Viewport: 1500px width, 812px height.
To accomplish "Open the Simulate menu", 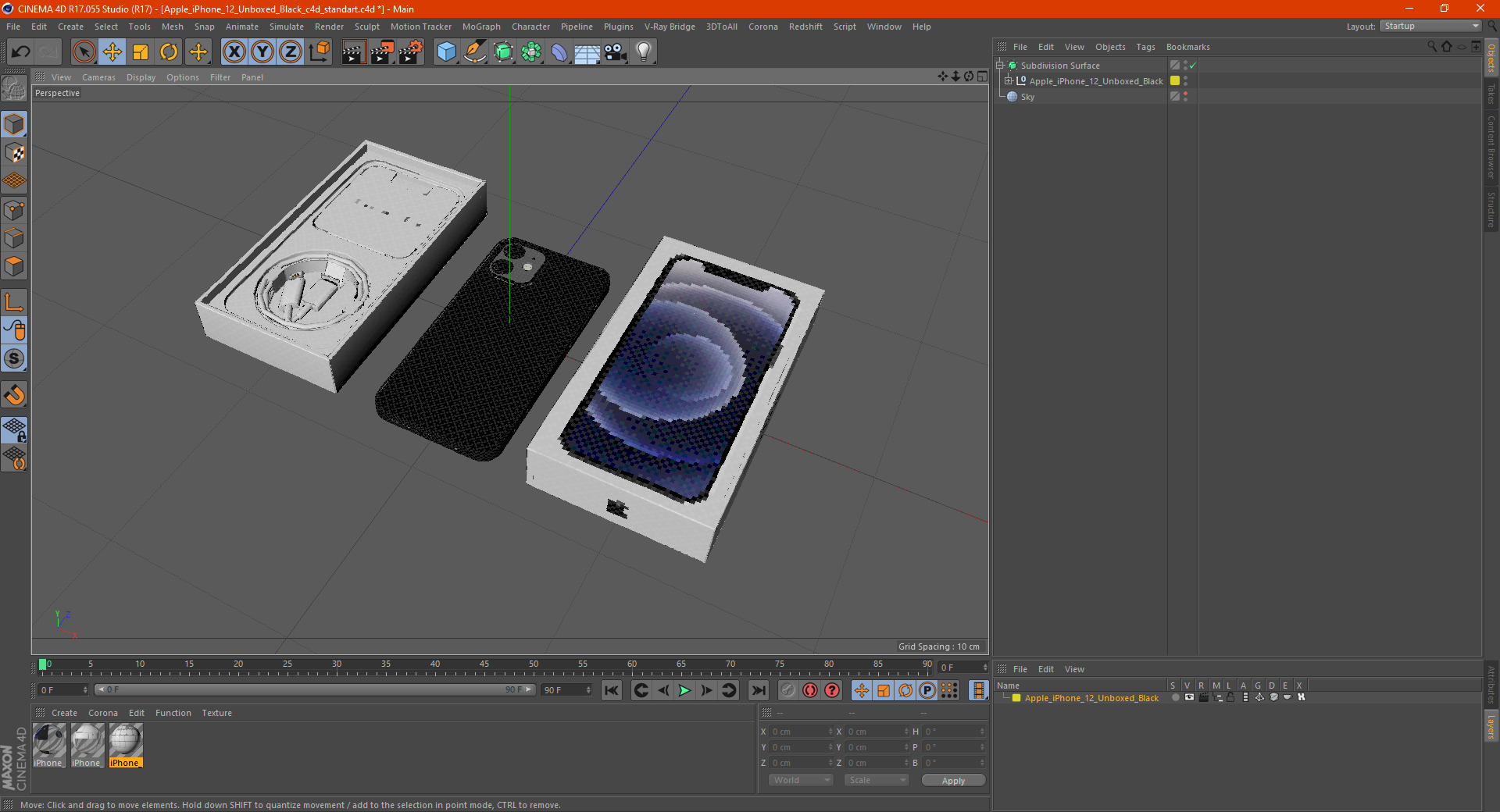I will [x=287, y=27].
